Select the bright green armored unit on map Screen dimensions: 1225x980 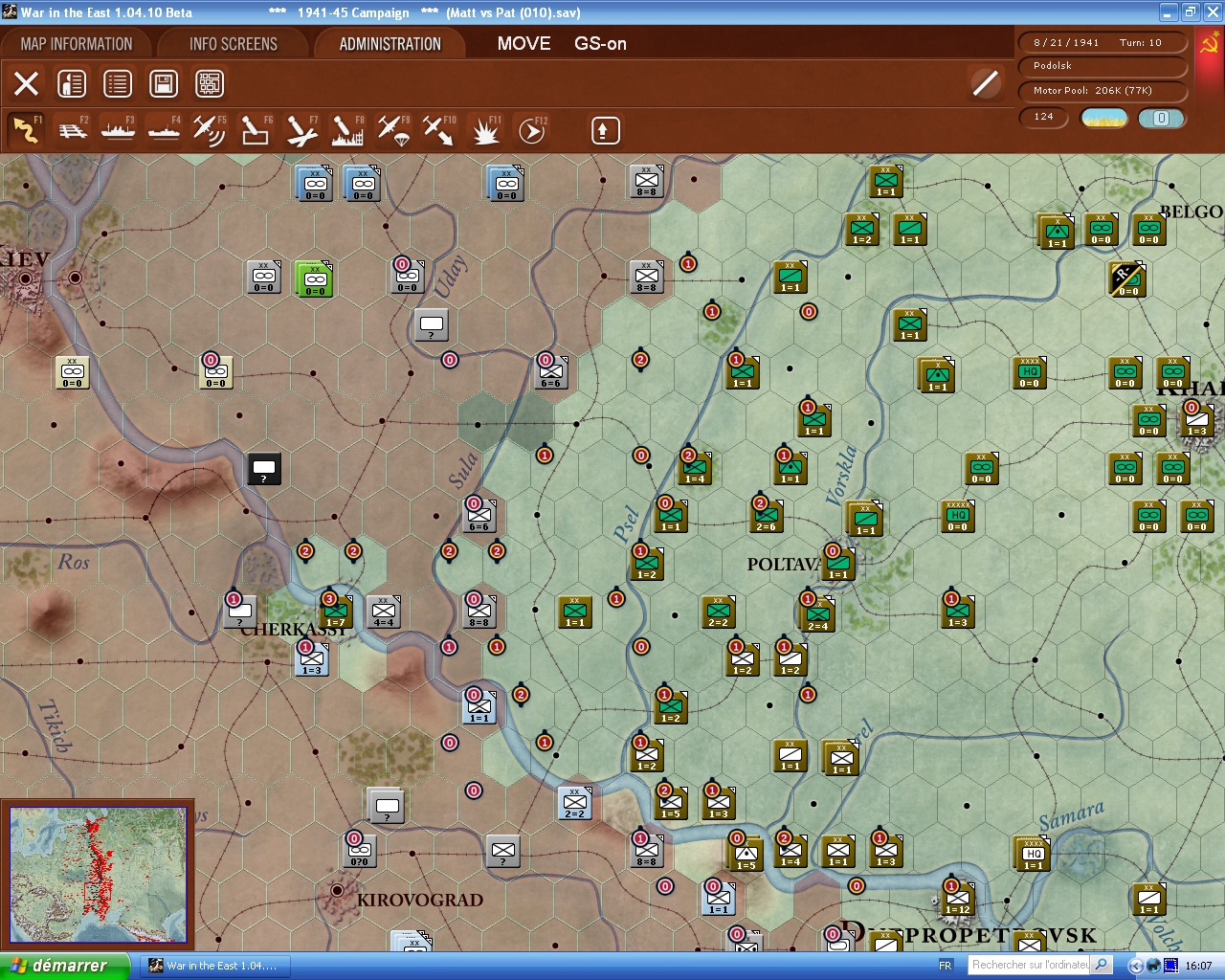(x=315, y=278)
